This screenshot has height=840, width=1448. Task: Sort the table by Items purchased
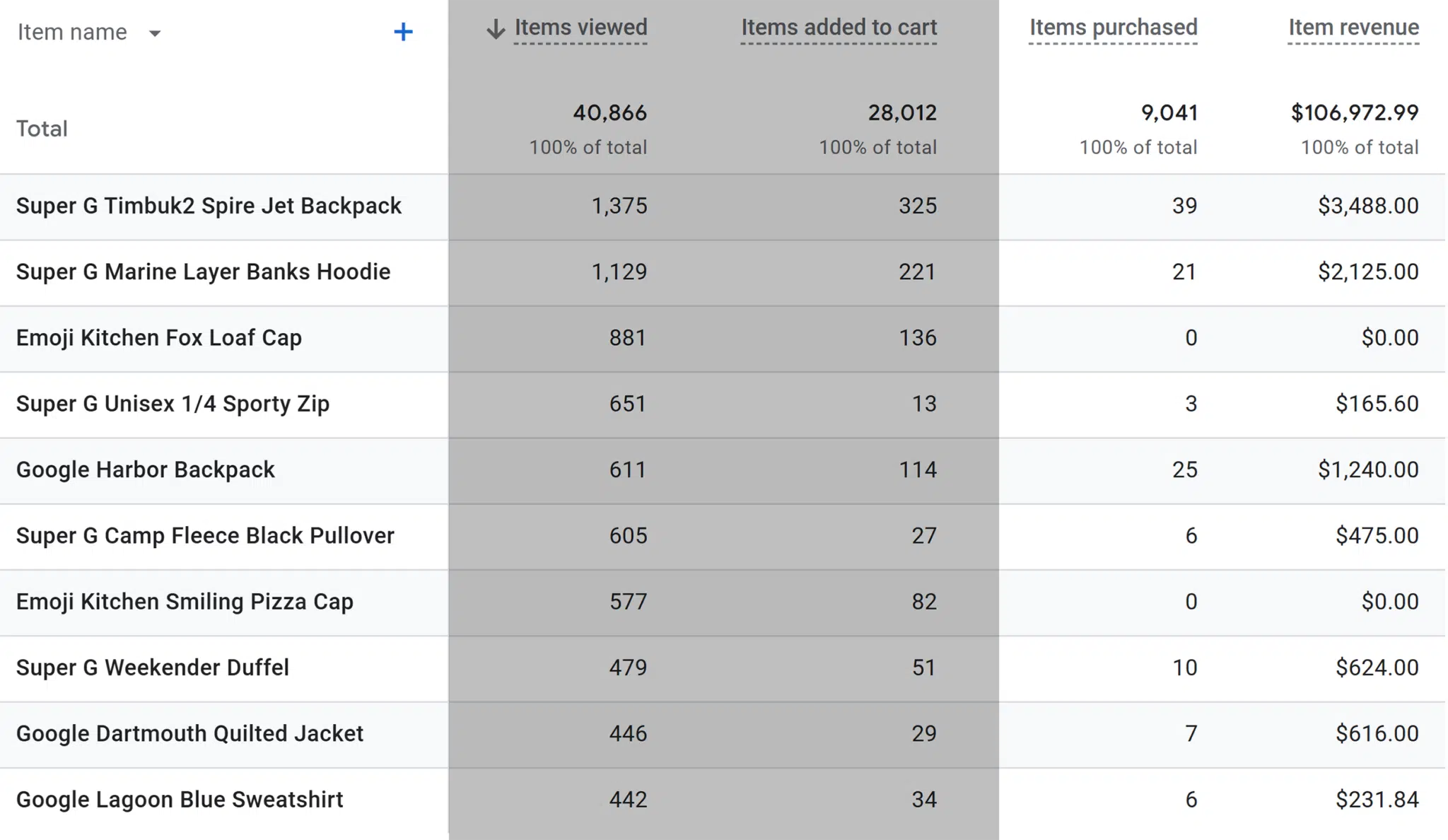coord(1113,28)
